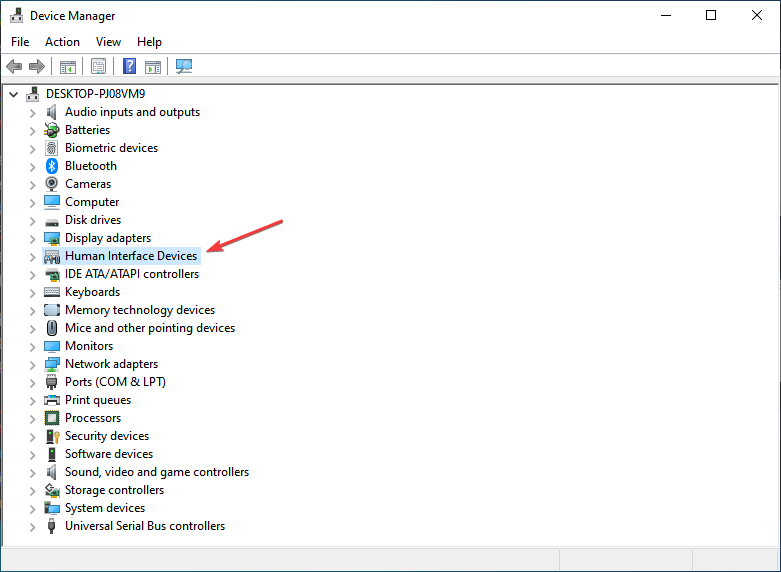The width and height of the screenshot is (781, 572).
Task: Expand the Keyboards category chevron
Action: (33, 293)
